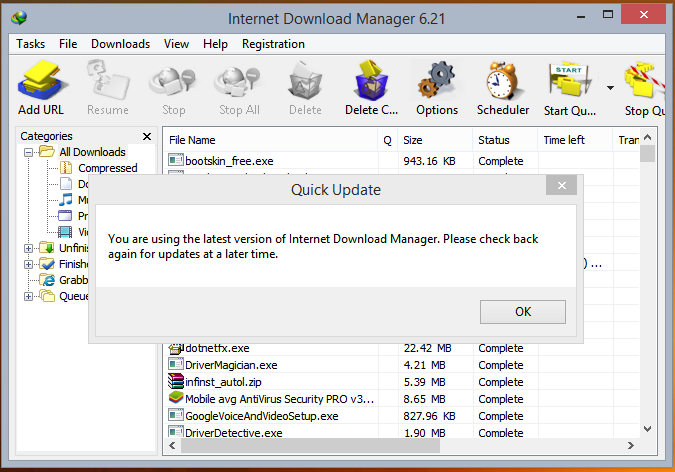Open the Start Queue dropdown arrow
This screenshot has height=472, width=675.
tap(610, 88)
